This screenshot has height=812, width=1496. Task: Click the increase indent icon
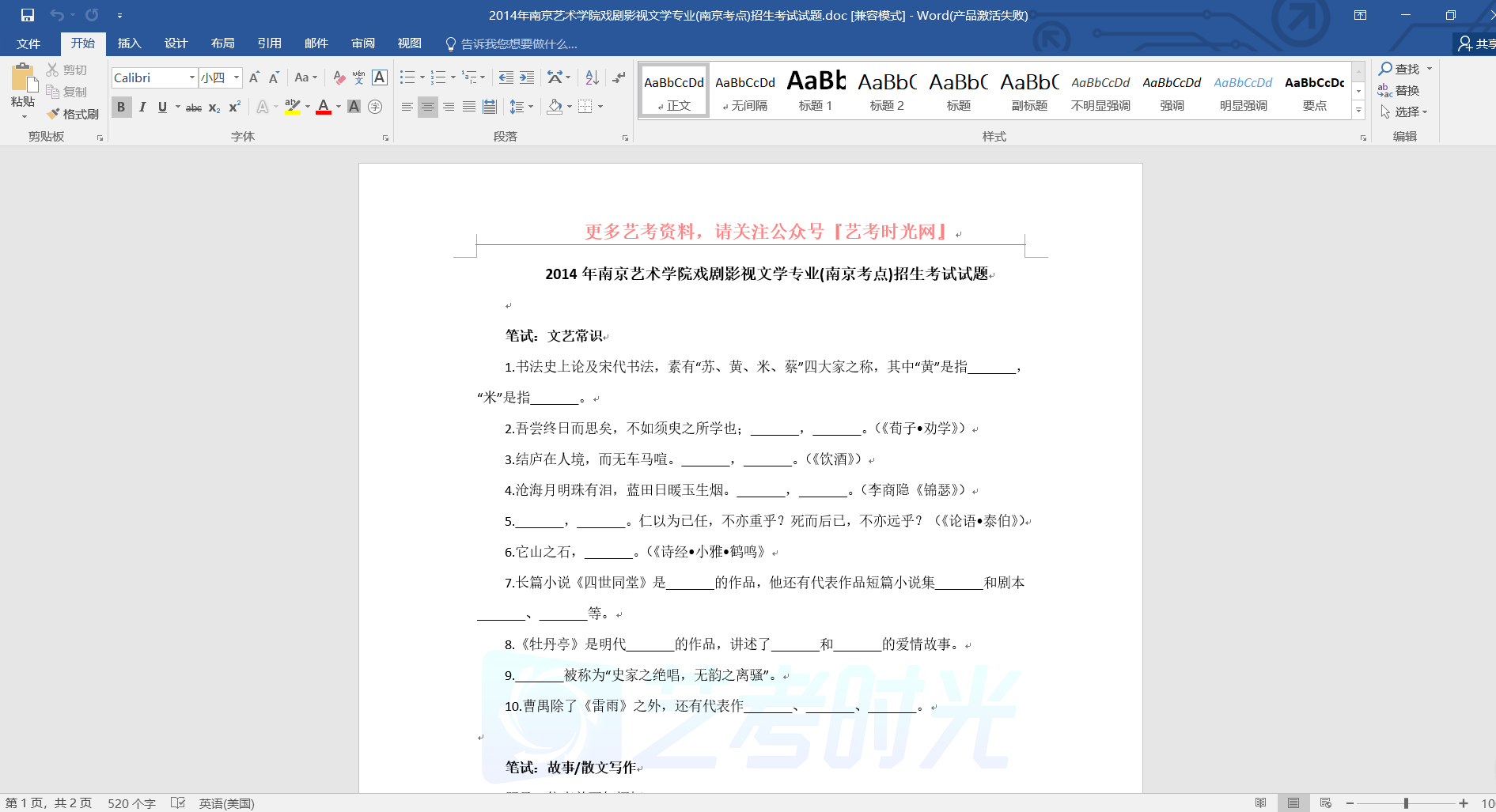tap(527, 77)
